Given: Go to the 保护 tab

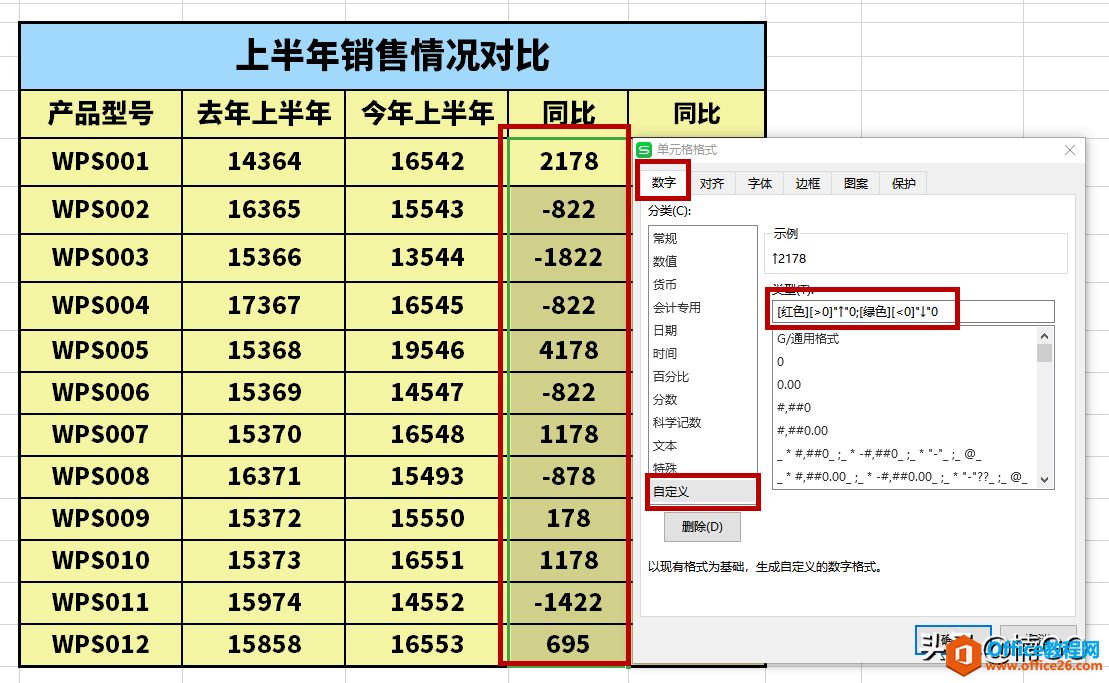Looking at the screenshot, I should [903, 184].
